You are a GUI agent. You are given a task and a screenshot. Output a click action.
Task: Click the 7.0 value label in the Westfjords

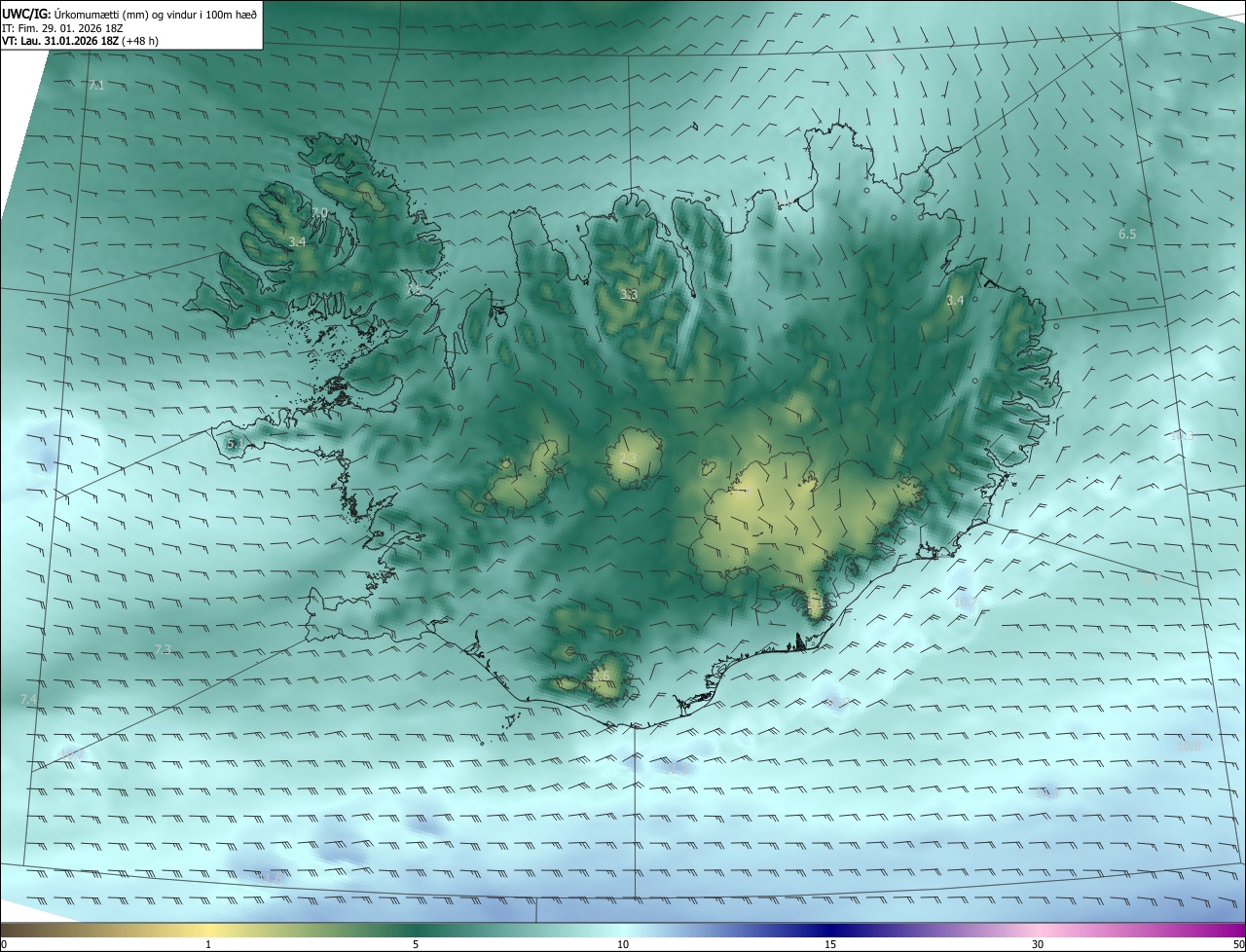click(x=318, y=212)
